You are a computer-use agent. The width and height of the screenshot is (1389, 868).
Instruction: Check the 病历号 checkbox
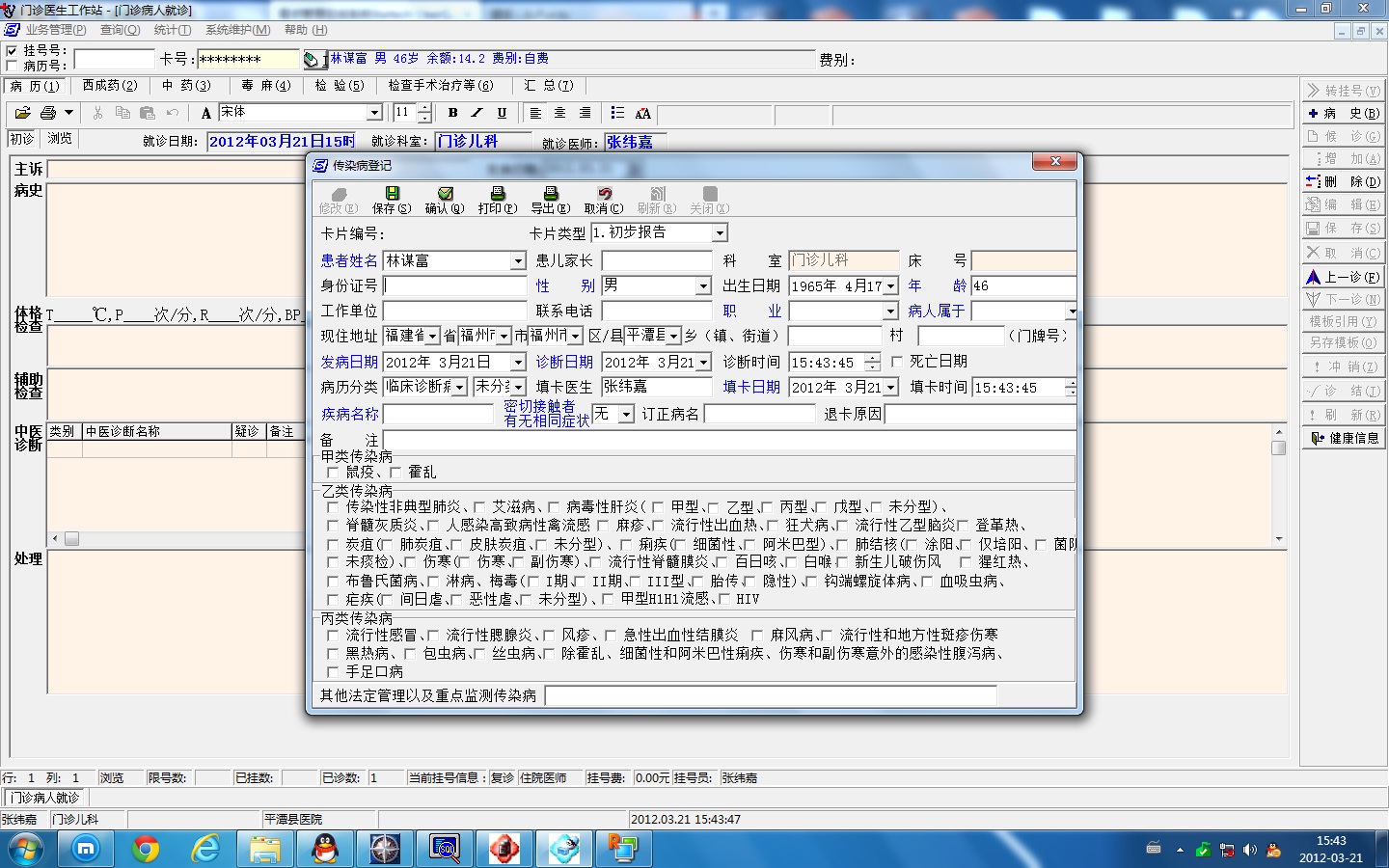coord(12,66)
